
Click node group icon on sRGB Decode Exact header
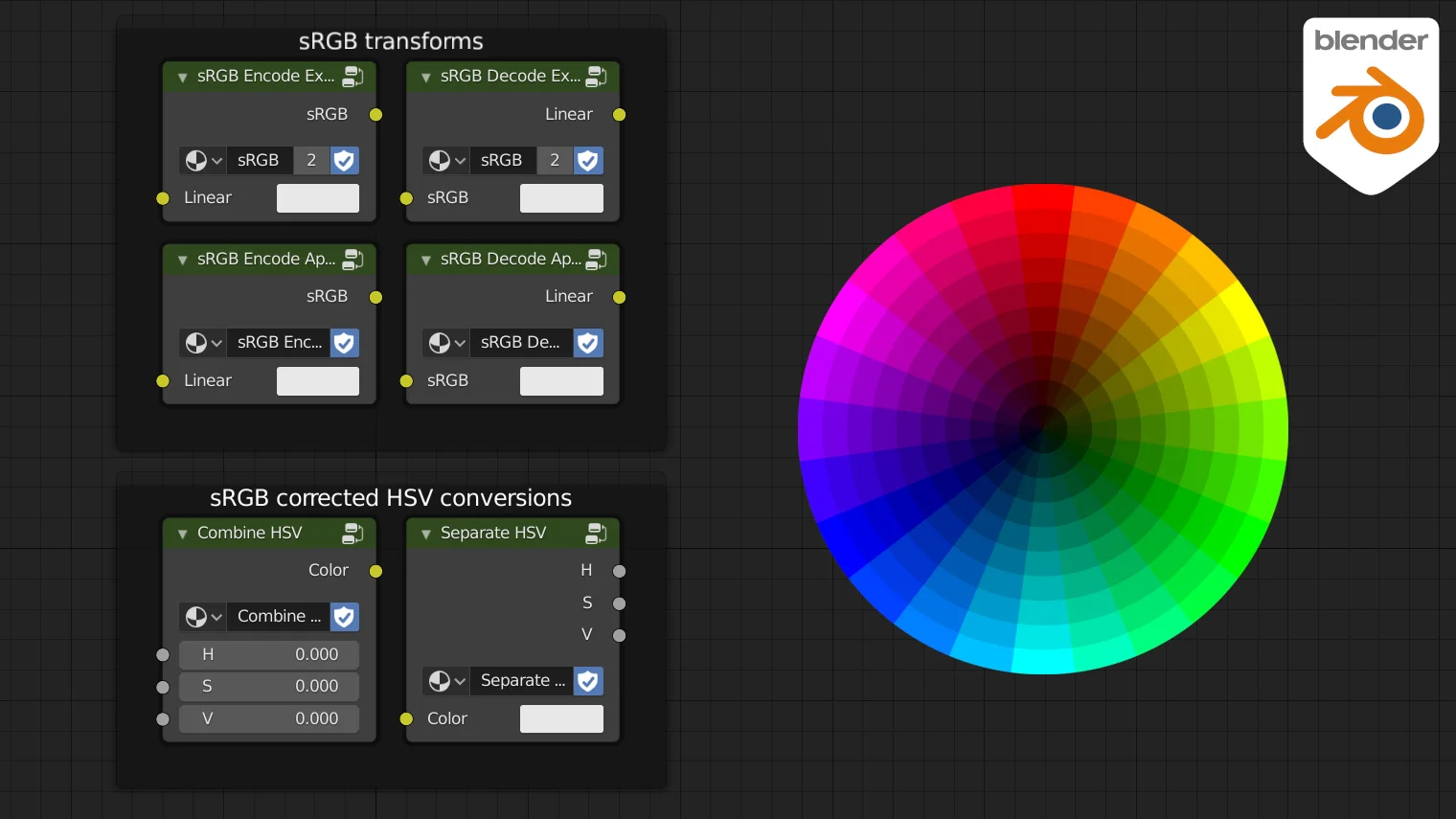596,77
